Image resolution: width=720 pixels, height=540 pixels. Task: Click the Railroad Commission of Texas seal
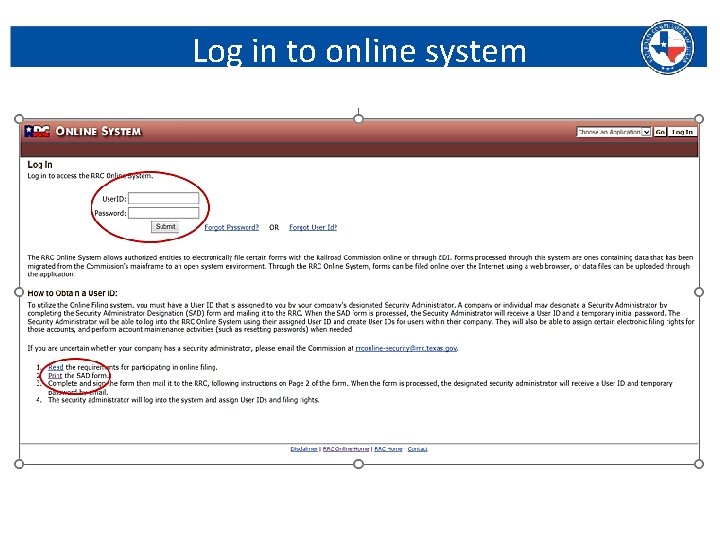[667, 47]
